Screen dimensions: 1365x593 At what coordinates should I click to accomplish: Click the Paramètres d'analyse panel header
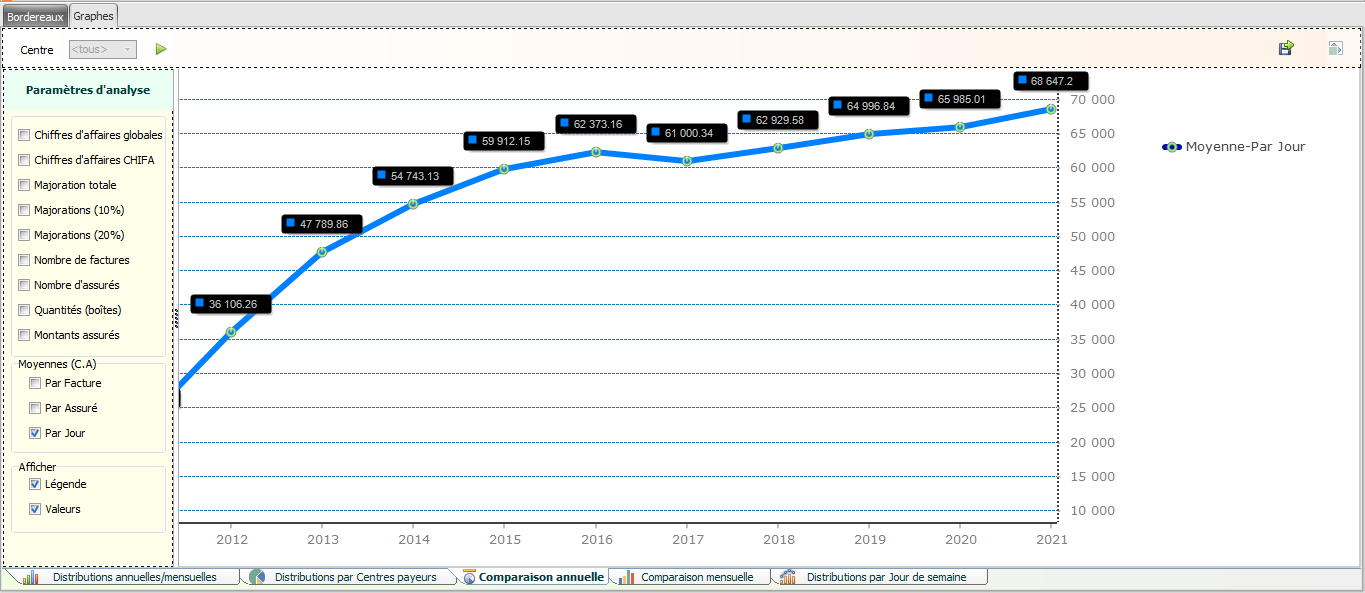click(x=88, y=90)
